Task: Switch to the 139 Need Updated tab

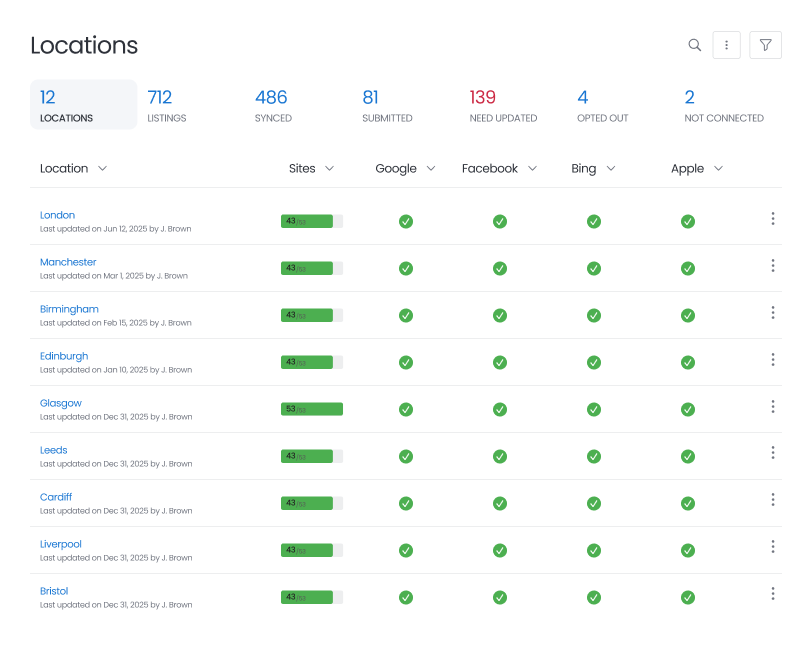Action: coord(503,105)
